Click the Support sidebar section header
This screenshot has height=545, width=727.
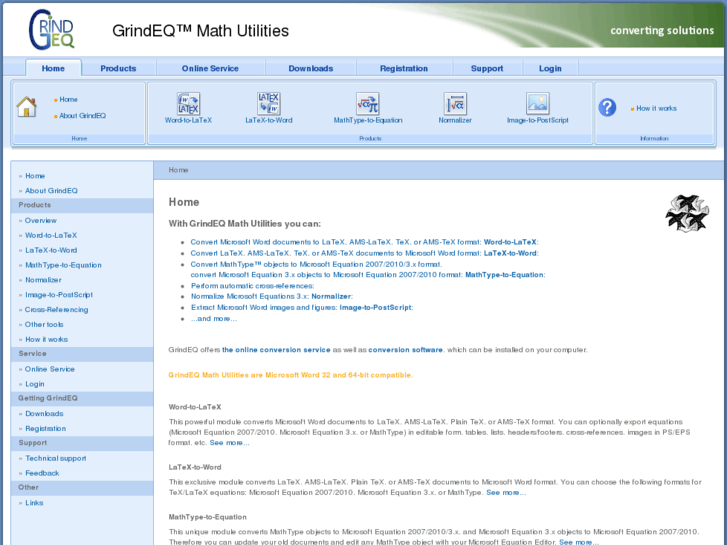(x=82, y=442)
